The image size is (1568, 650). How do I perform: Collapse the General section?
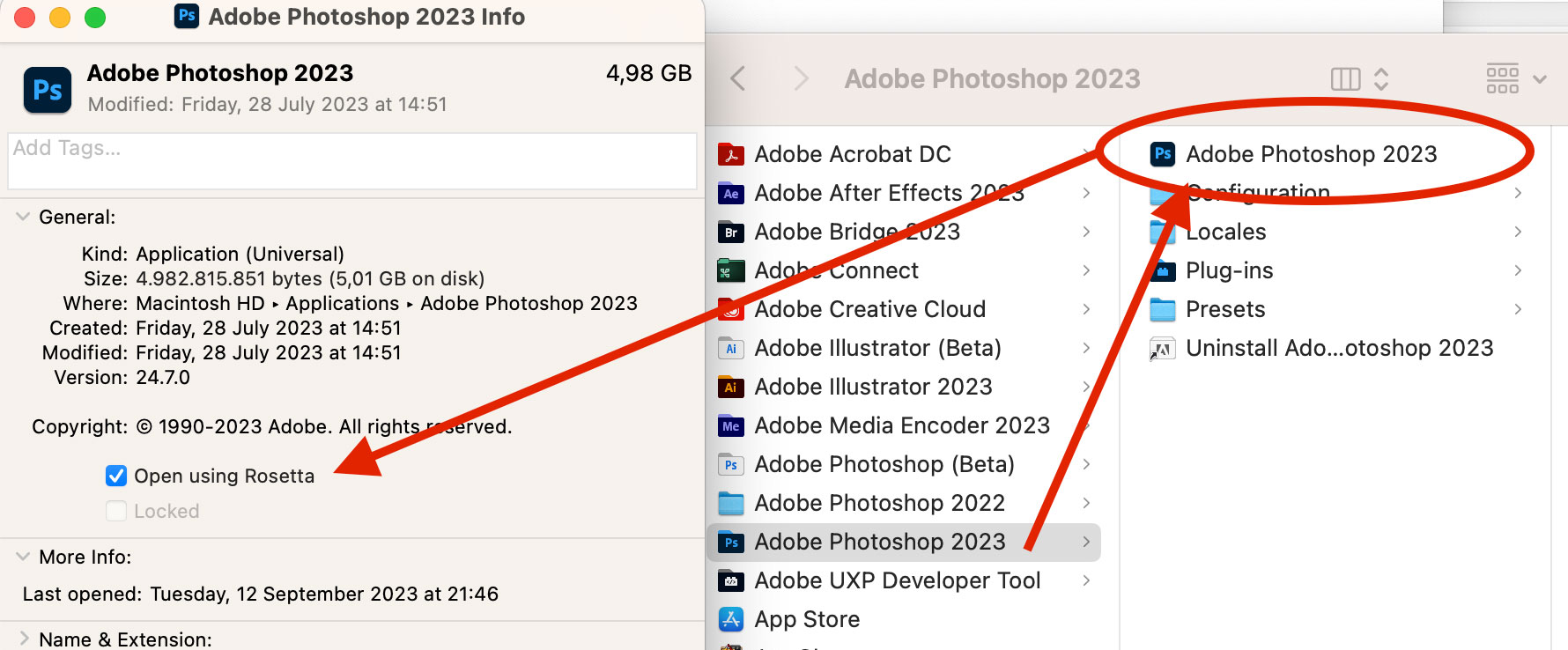click(x=23, y=217)
